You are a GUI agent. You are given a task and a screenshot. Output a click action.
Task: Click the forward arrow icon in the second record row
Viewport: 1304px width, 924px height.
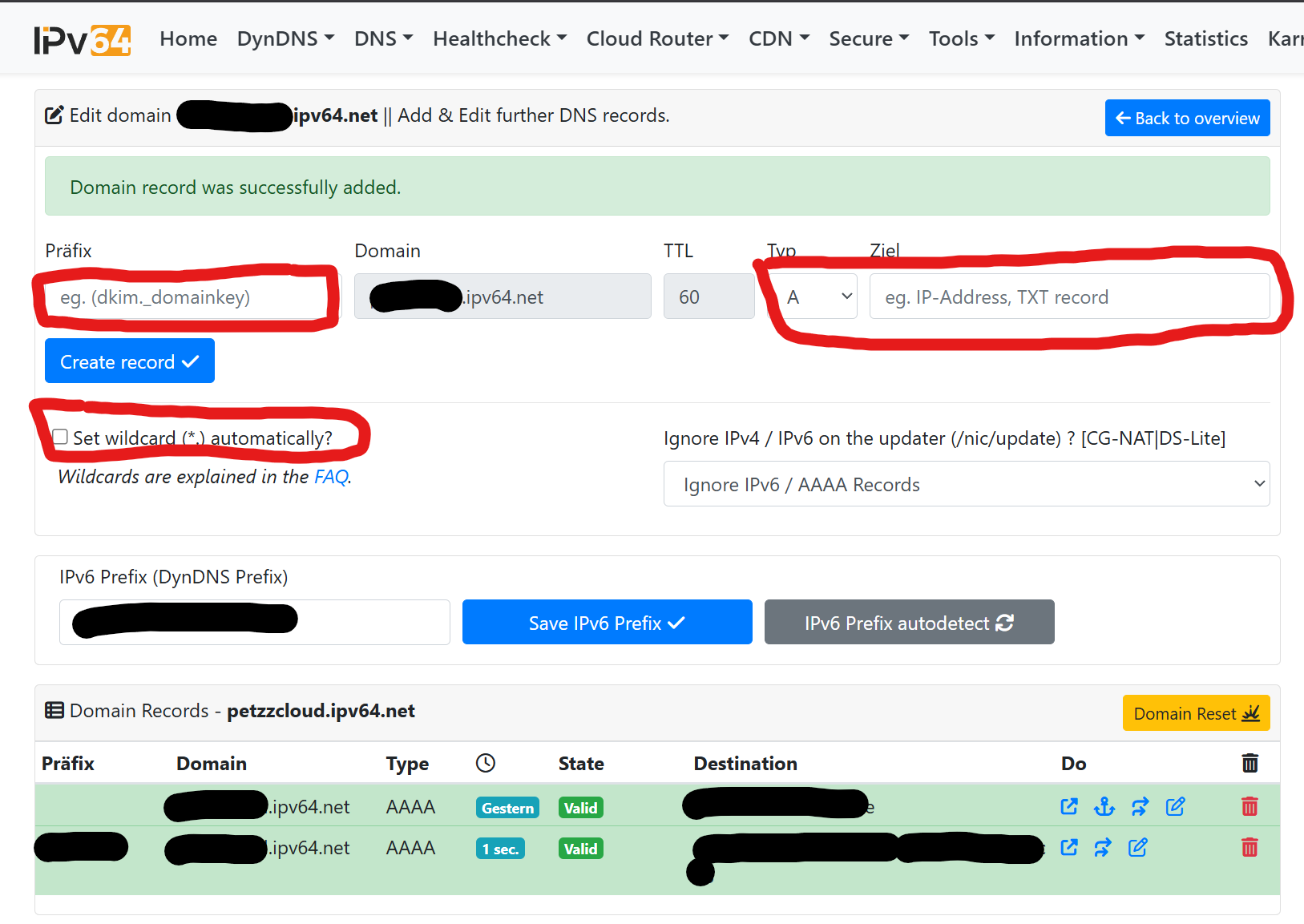coord(1103,847)
